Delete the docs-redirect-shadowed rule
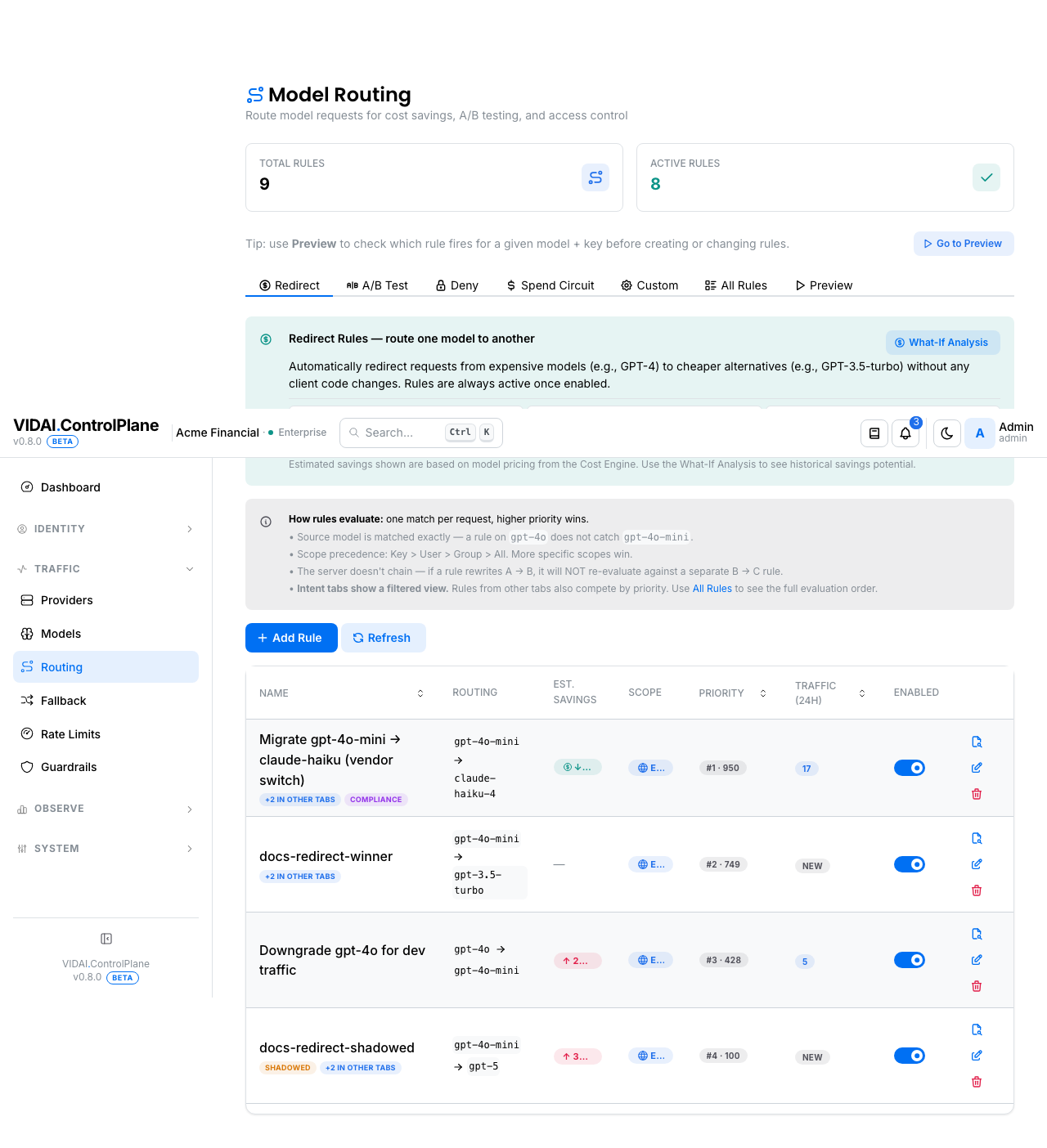The width and height of the screenshot is (1047, 1148). [x=977, y=1082]
